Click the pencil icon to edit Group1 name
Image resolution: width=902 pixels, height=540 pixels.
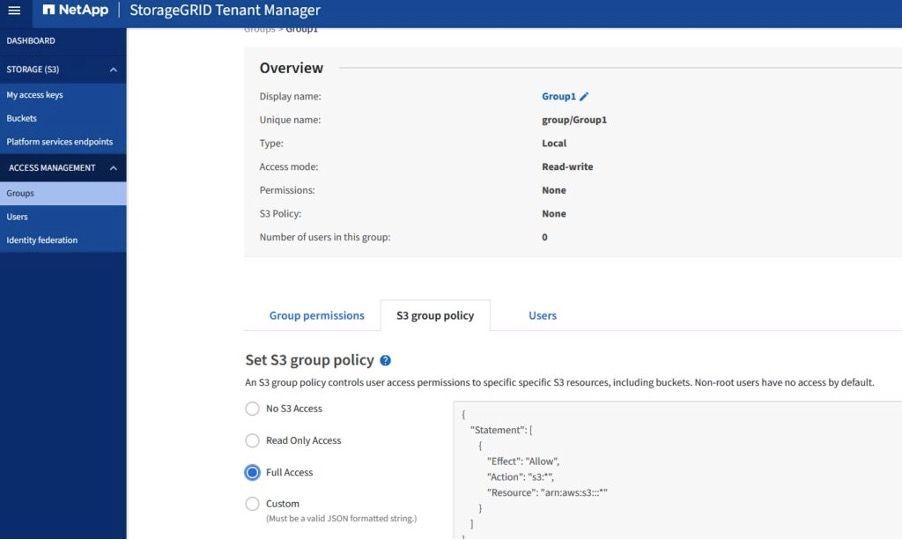[x=584, y=97]
